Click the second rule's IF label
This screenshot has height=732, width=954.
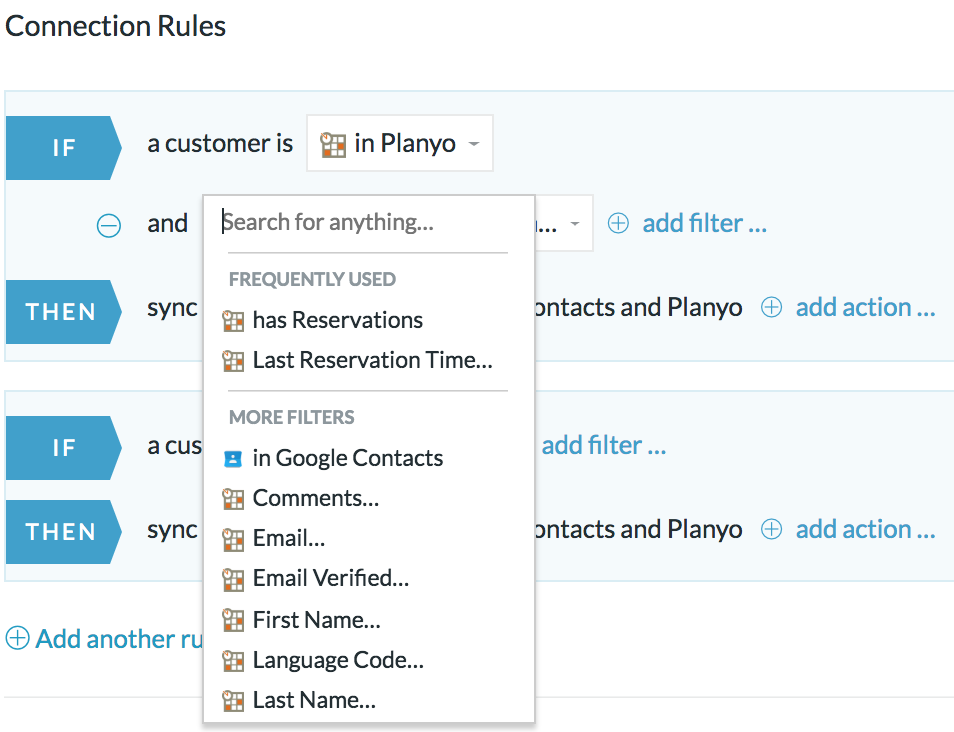coord(64,448)
